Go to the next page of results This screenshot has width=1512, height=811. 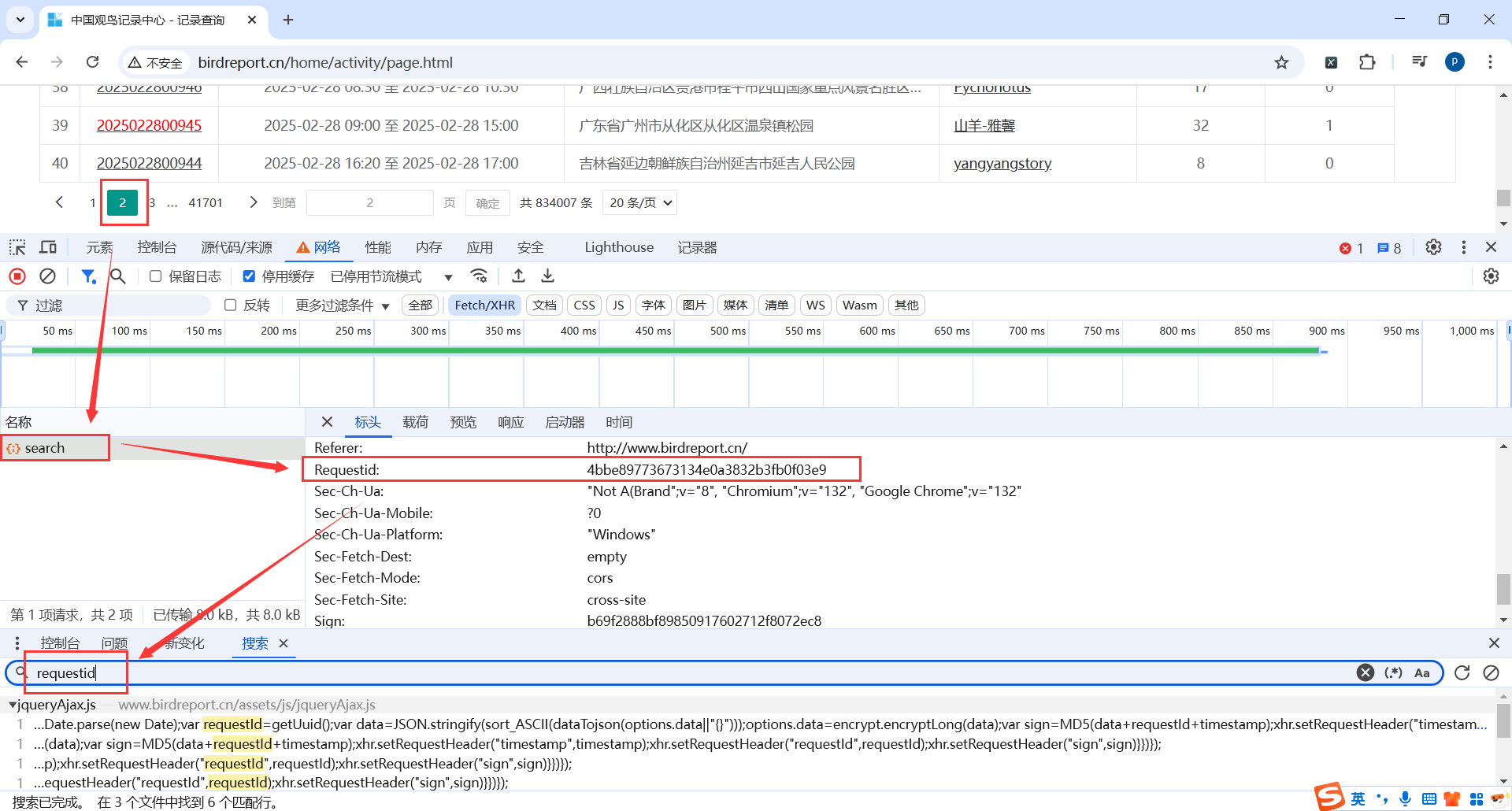[x=253, y=202]
